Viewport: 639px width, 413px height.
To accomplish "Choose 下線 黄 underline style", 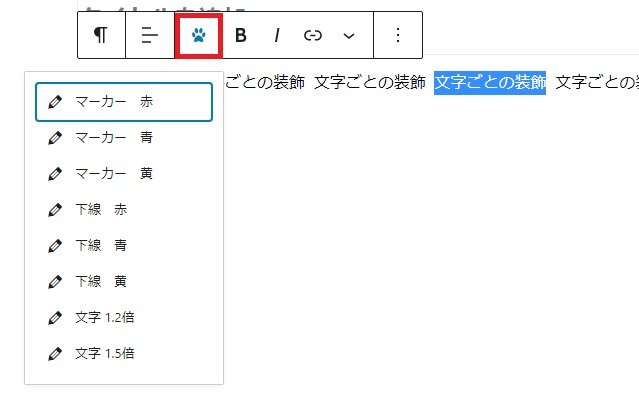I will 101,281.
